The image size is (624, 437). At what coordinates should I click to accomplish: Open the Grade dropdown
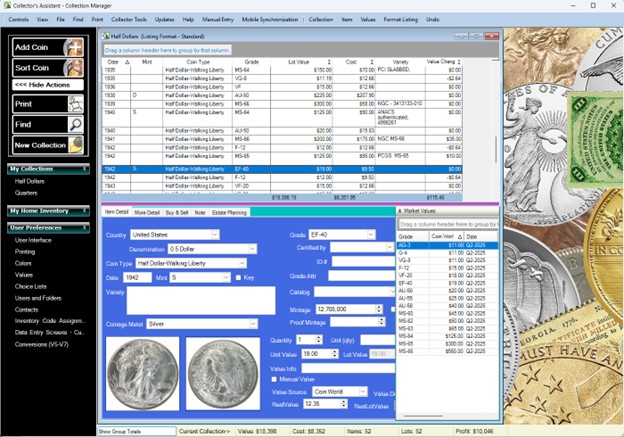(x=371, y=235)
